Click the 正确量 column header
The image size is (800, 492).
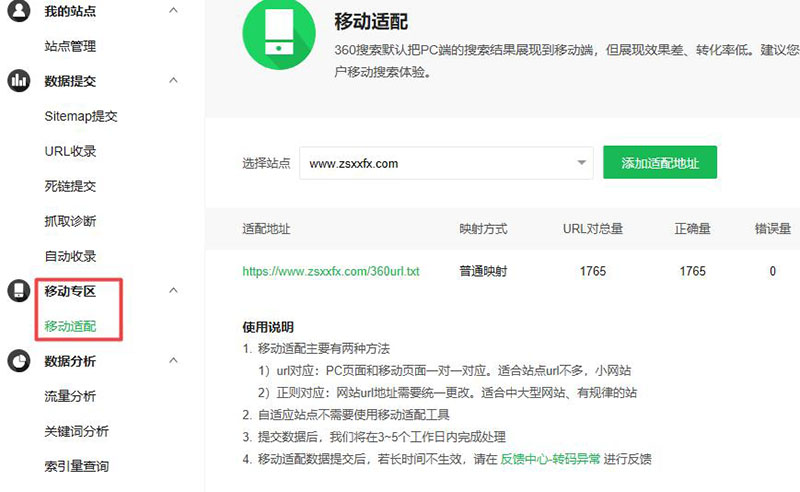692,229
